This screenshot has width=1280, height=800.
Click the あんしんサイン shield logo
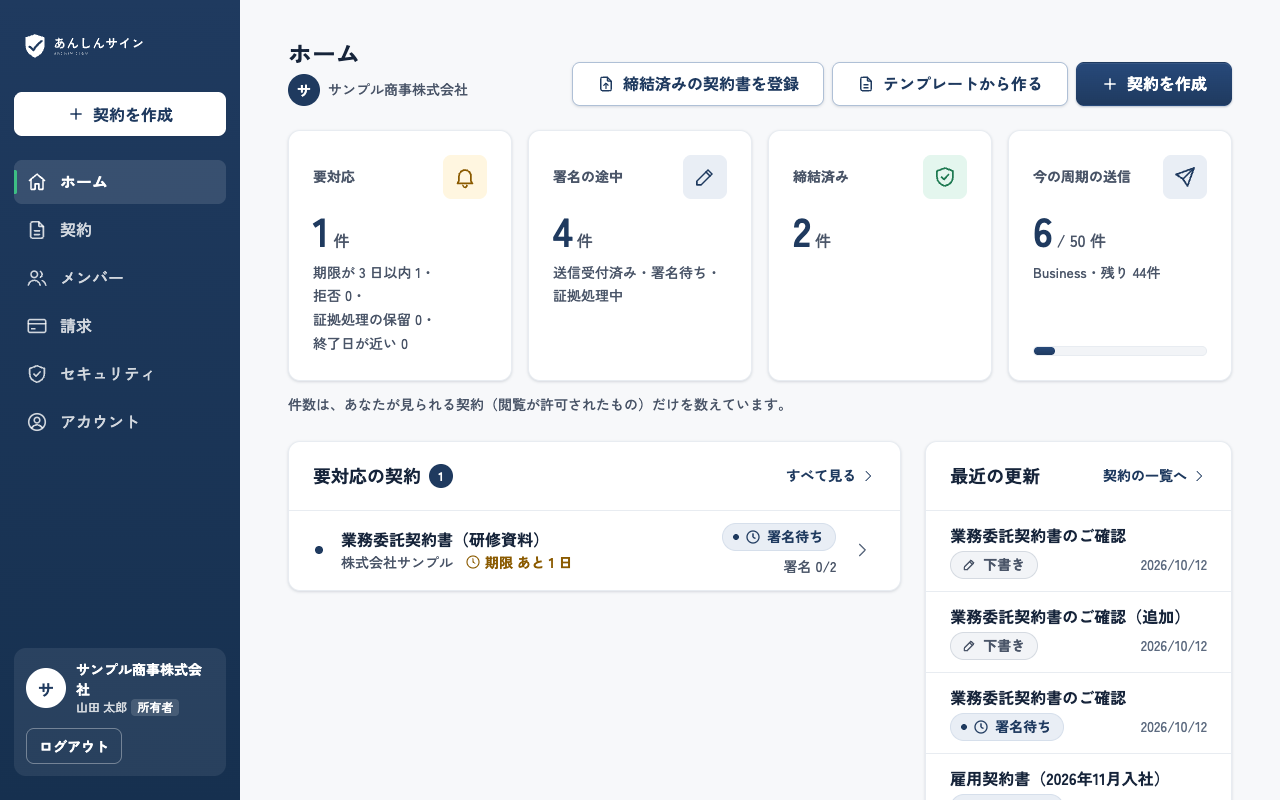click(35, 45)
